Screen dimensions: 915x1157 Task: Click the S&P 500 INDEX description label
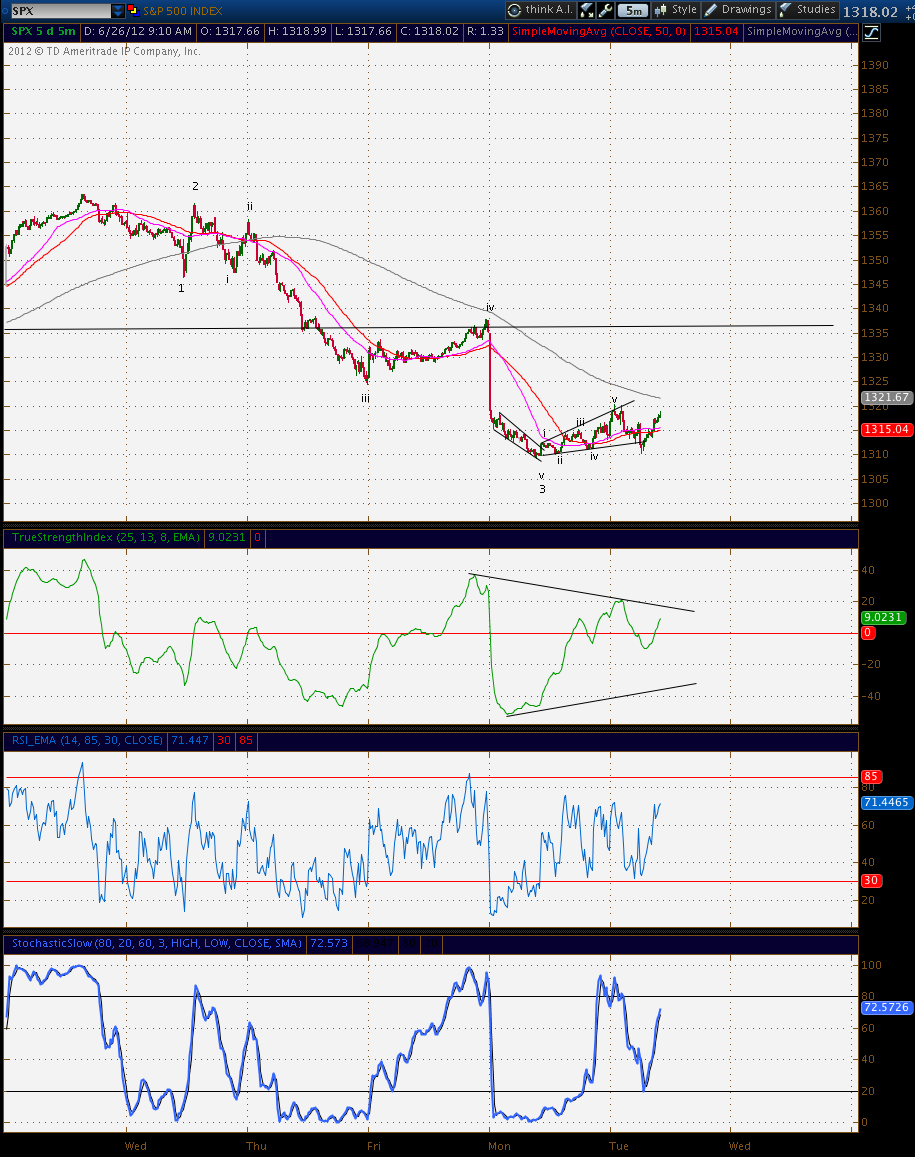click(182, 11)
